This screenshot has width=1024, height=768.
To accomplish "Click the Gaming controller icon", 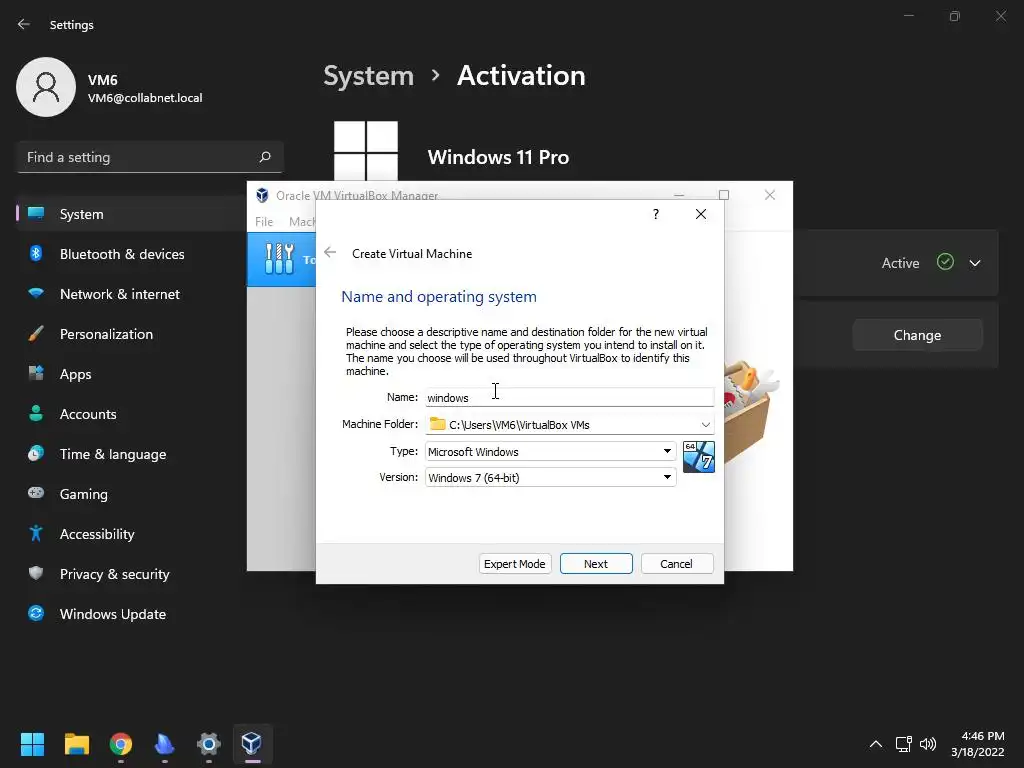I will coord(36,493).
